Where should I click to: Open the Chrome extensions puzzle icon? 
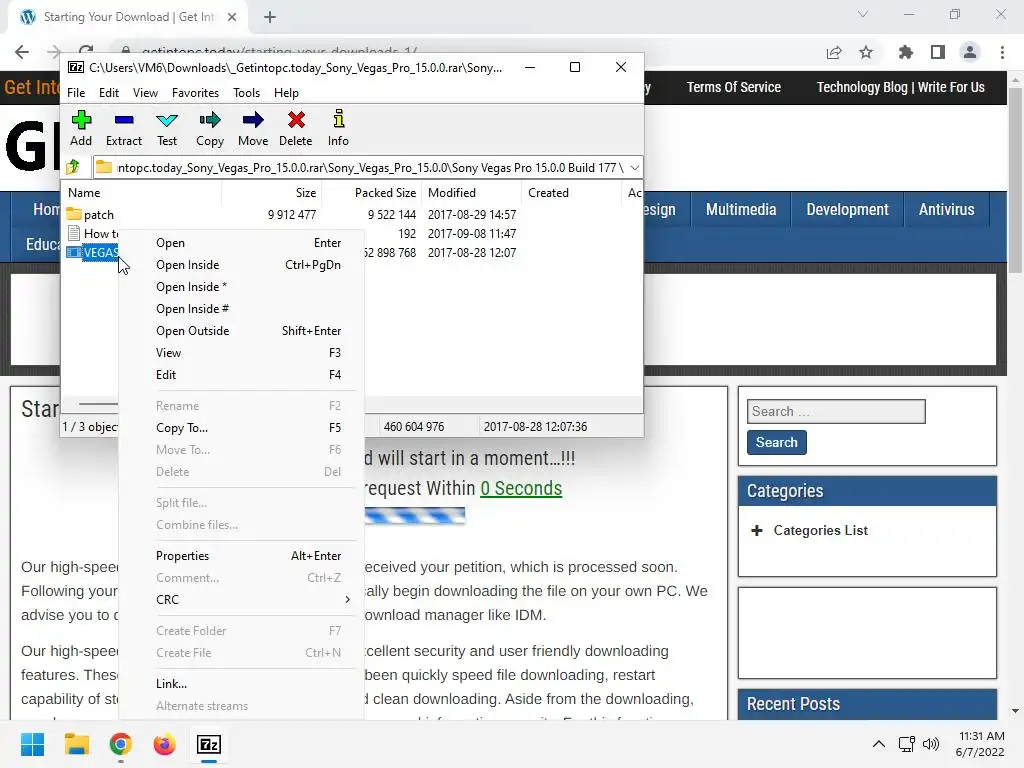905,52
